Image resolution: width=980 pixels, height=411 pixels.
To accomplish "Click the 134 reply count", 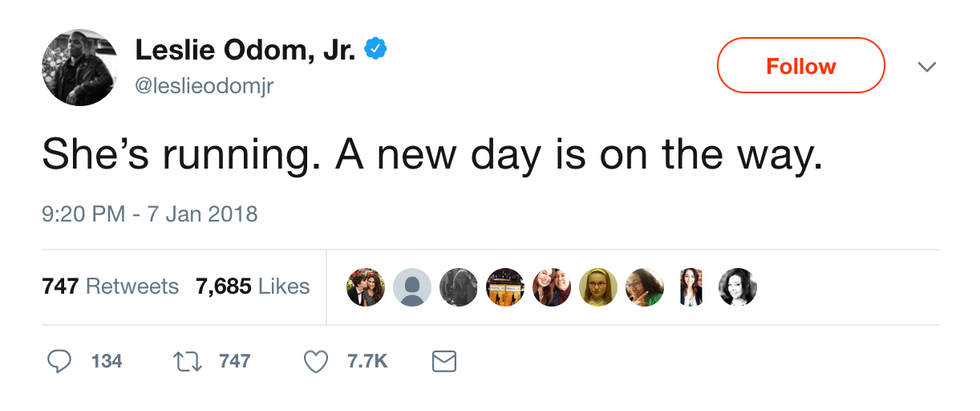I will pos(106,361).
